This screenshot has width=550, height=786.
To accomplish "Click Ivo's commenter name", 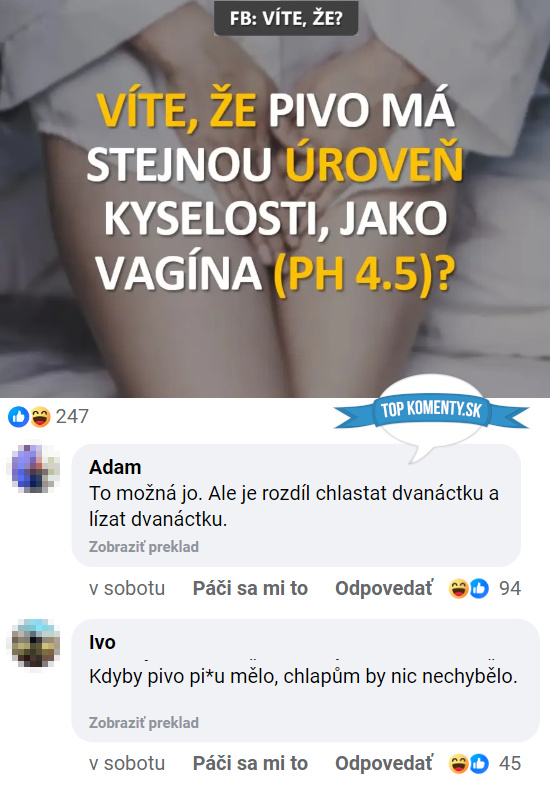I will [x=102, y=642].
